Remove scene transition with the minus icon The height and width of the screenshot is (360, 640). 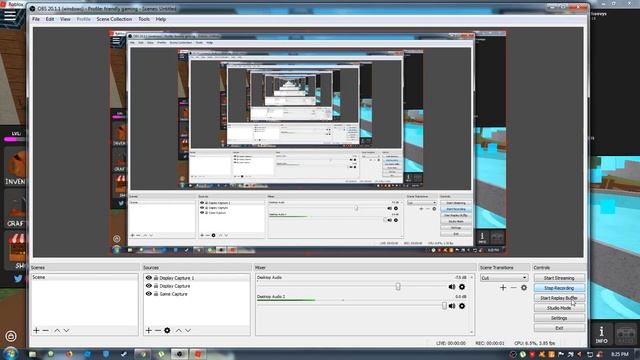click(x=513, y=288)
